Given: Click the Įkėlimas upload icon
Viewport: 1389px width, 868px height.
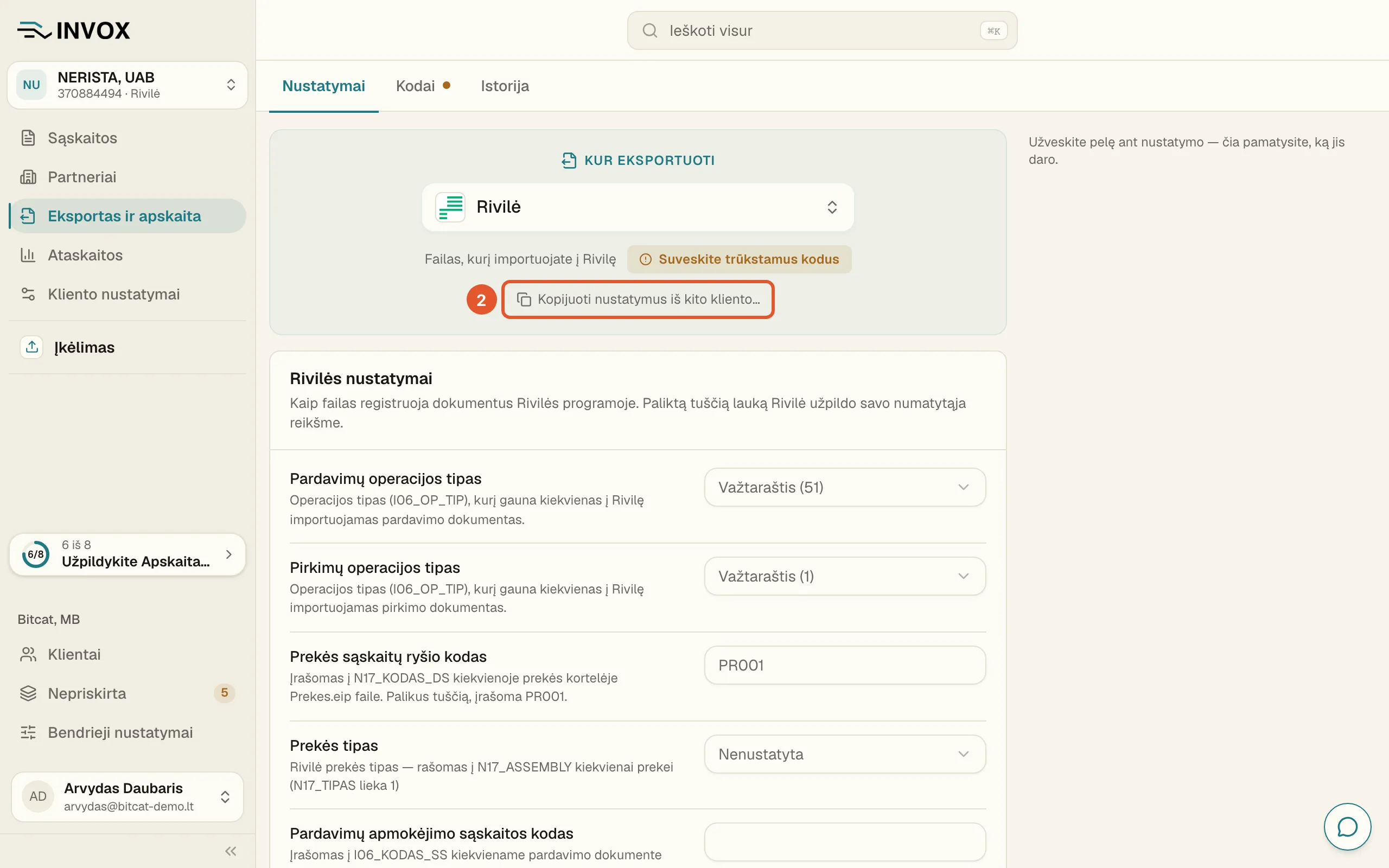Looking at the screenshot, I should (31, 347).
